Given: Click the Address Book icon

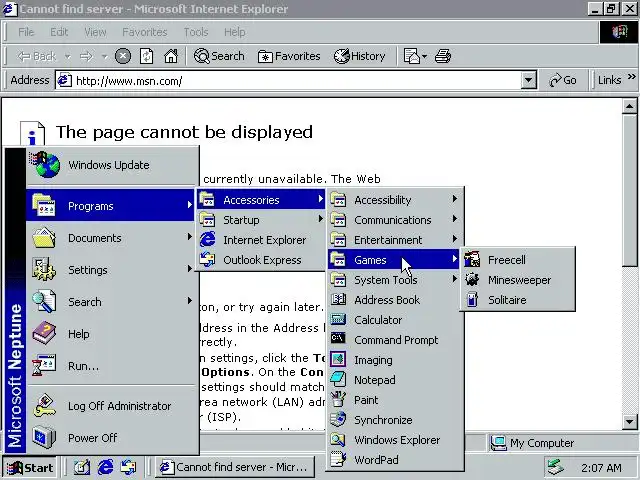Looking at the screenshot, I should (x=338, y=300).
